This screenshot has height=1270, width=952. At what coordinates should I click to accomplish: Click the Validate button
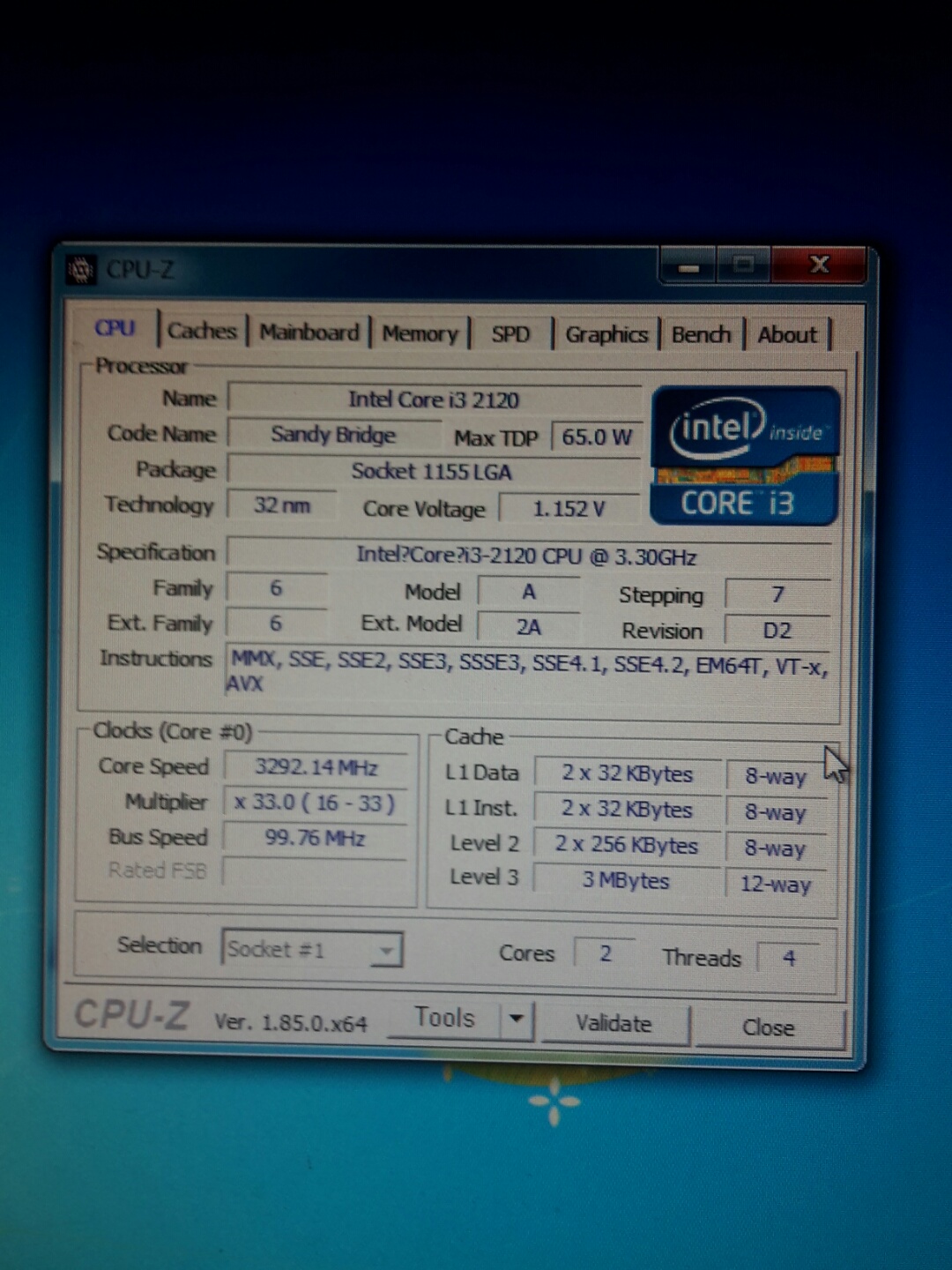[x=614, y=1024]
